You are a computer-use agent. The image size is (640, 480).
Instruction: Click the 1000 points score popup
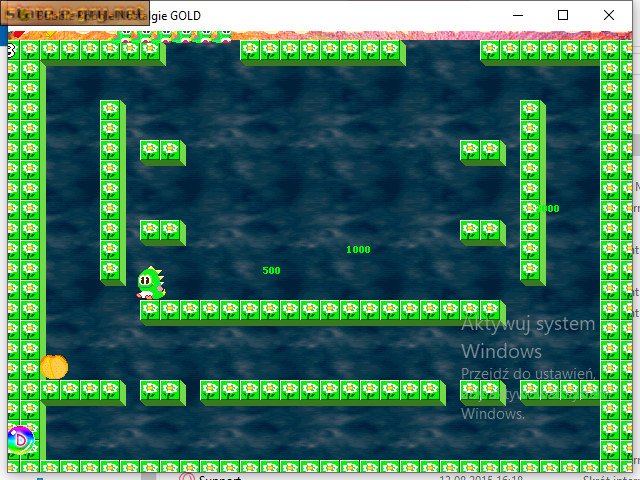(x=358, y=249)
